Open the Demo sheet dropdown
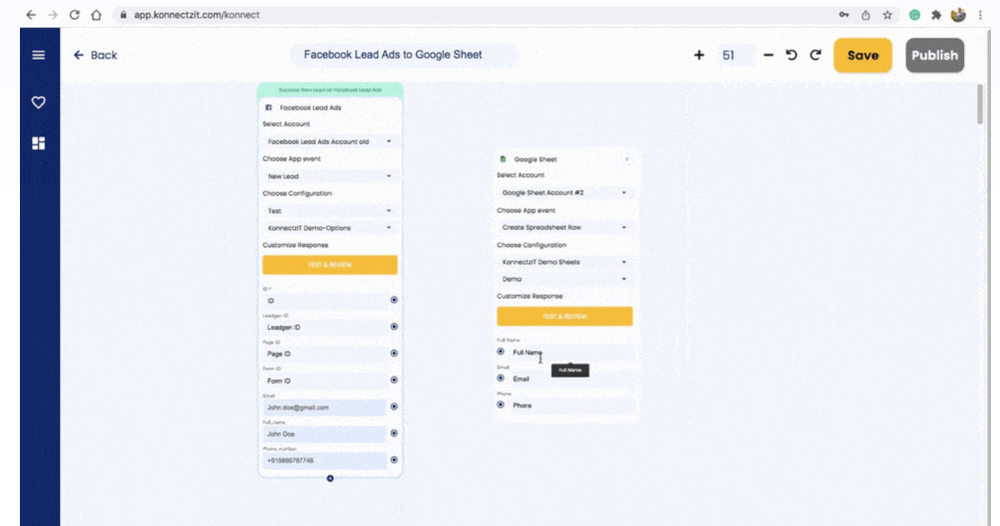 (x=564, y=279)
